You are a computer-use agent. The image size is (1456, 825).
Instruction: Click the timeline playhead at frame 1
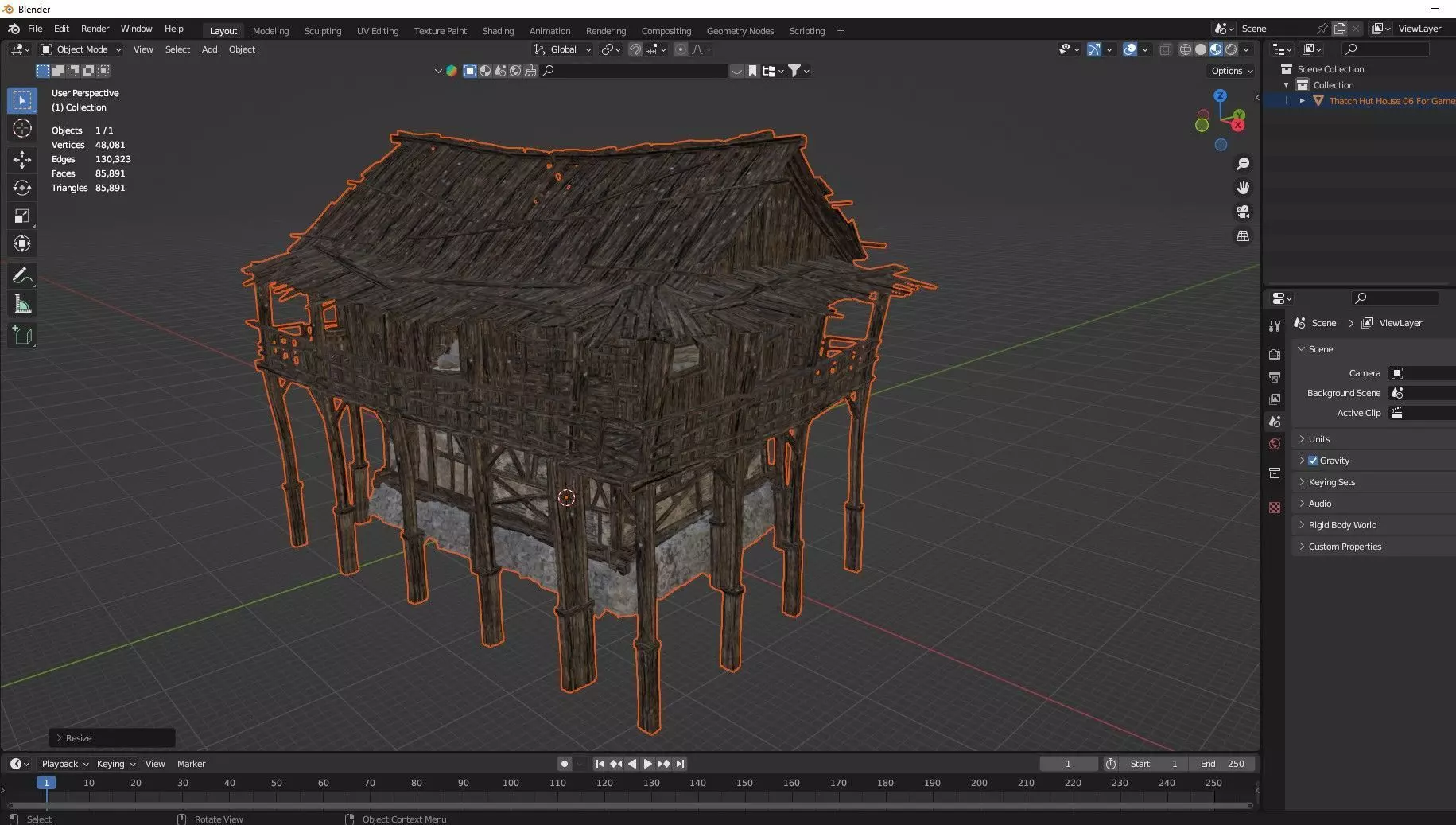tap(46, 783)
